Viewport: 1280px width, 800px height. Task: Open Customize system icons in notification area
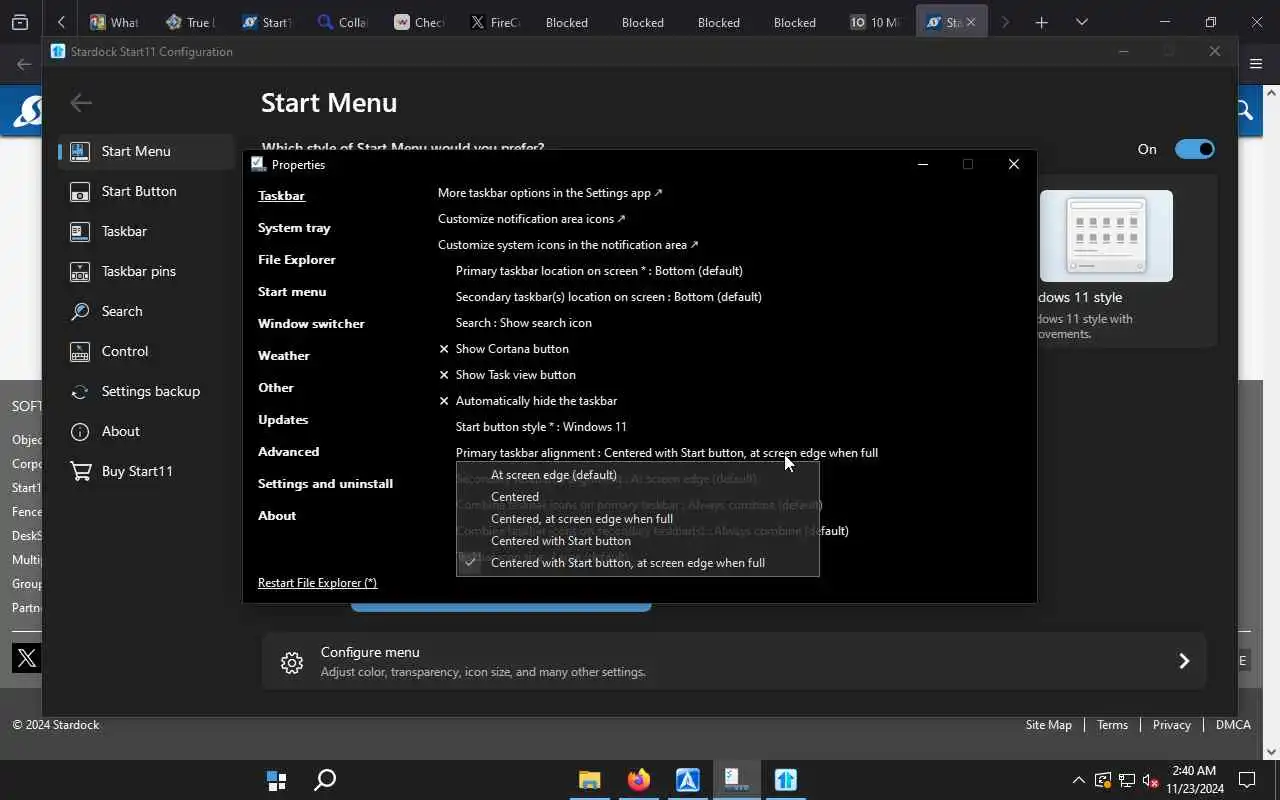click(568, 245)
